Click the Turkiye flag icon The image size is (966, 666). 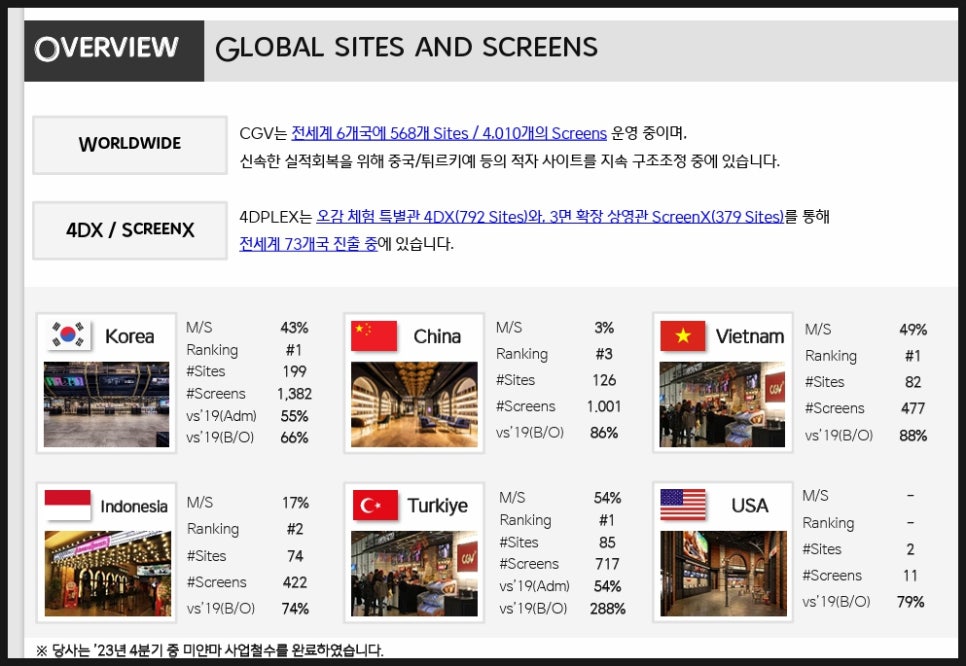tap(375, 505)
